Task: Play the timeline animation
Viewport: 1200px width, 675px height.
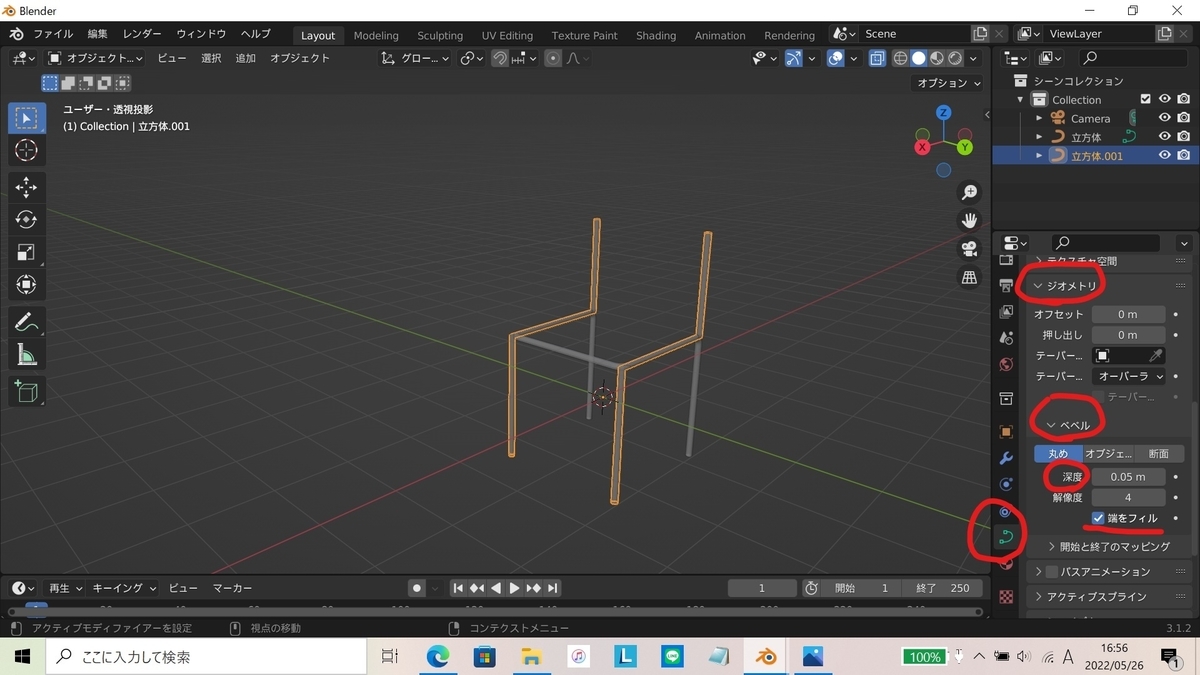Action: pos(514,588)
